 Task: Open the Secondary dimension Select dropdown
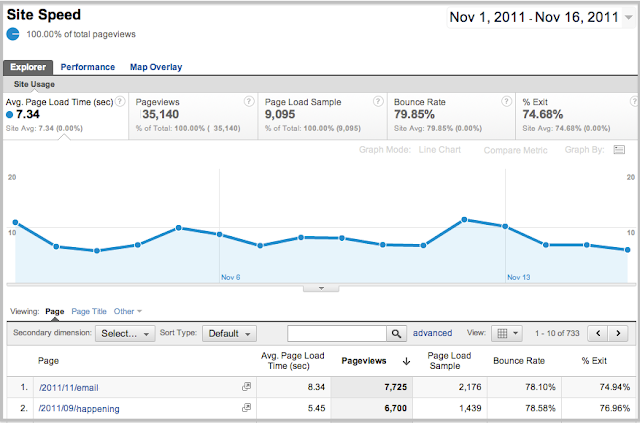(x=126, y=333)
